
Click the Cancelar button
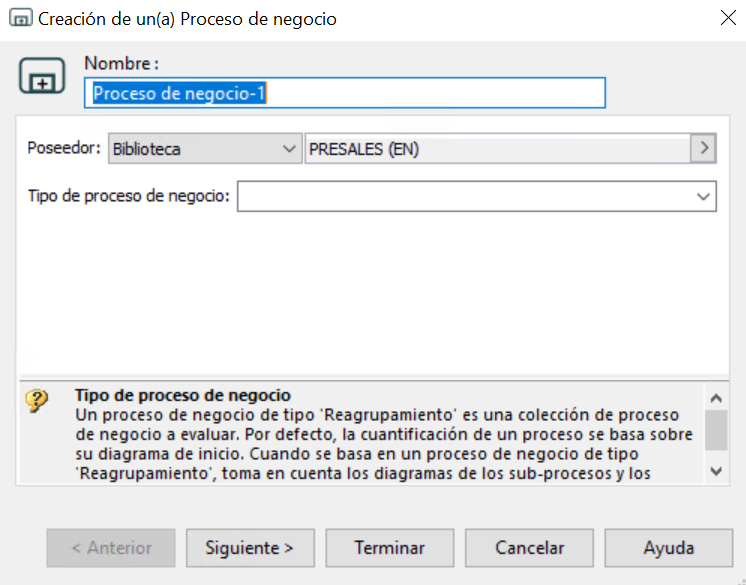click(x=529, y=548)
